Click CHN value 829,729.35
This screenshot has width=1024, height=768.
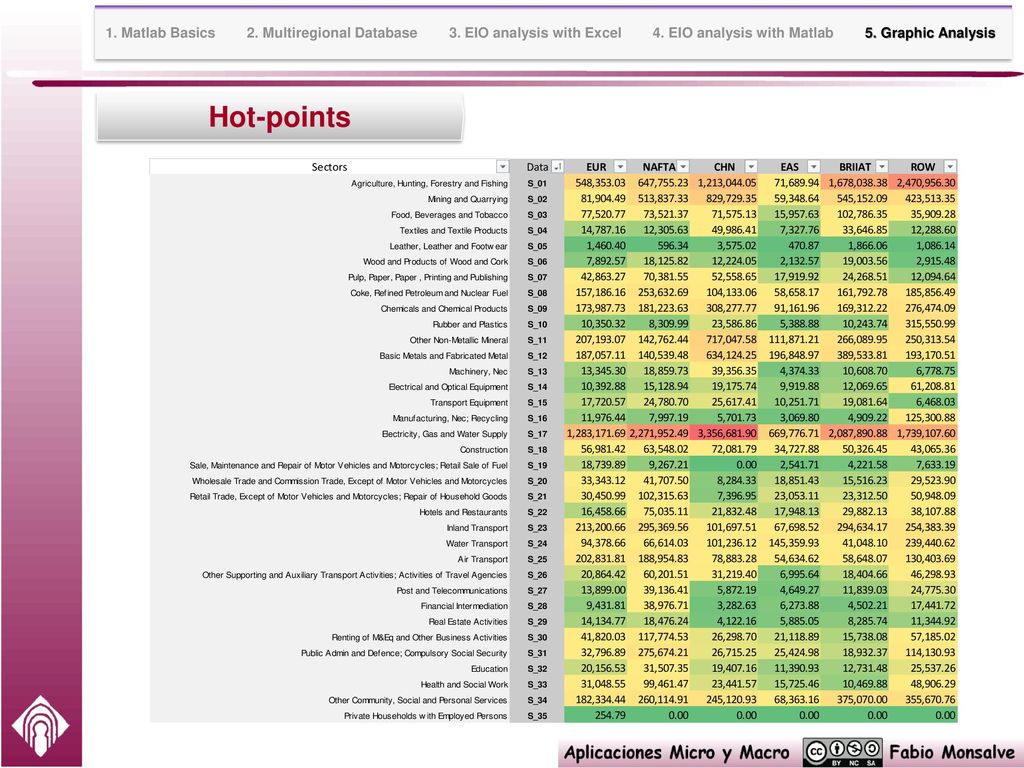731,199
